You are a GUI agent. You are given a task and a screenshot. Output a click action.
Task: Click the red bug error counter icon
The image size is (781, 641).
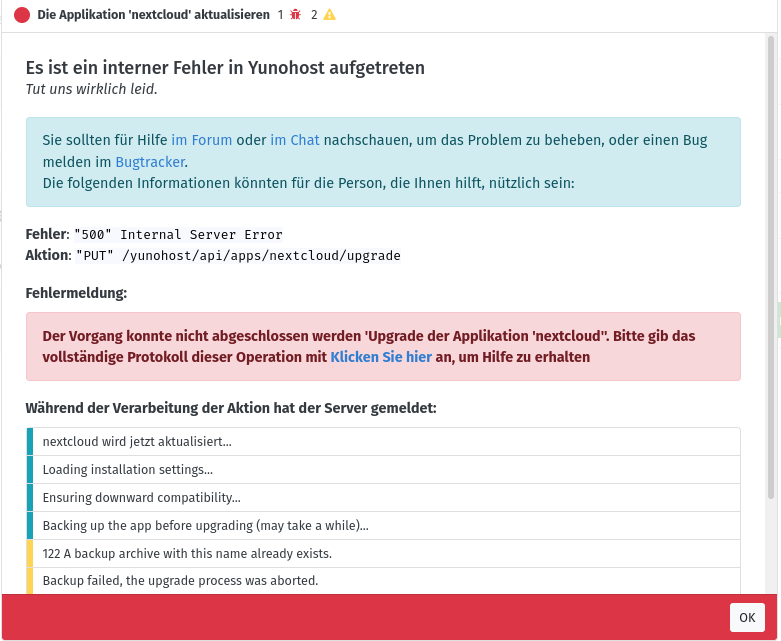(x=295, y=15)
